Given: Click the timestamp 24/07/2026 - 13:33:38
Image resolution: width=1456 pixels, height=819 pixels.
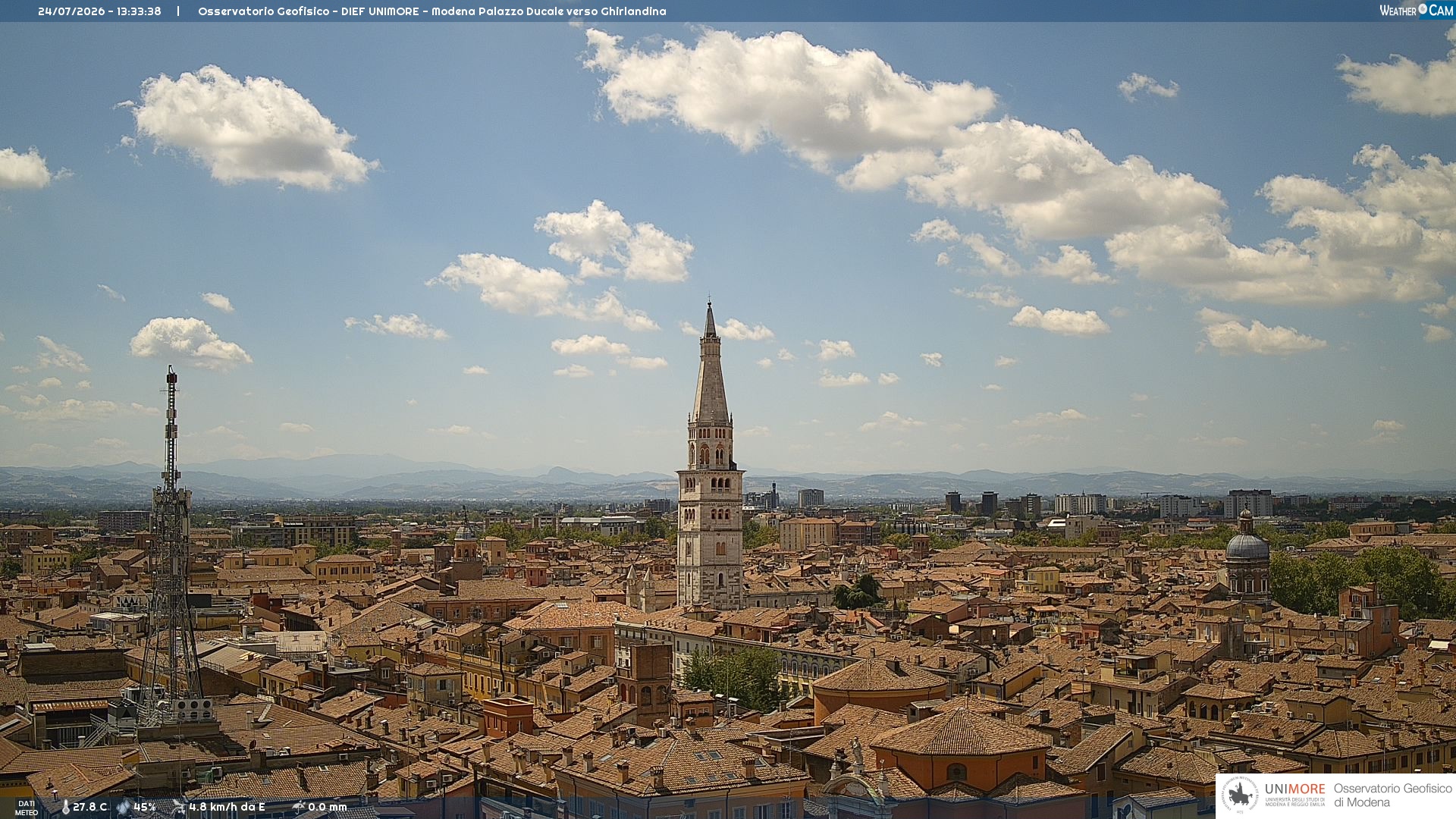Looking at the screenshot, I should click(99, 11).
